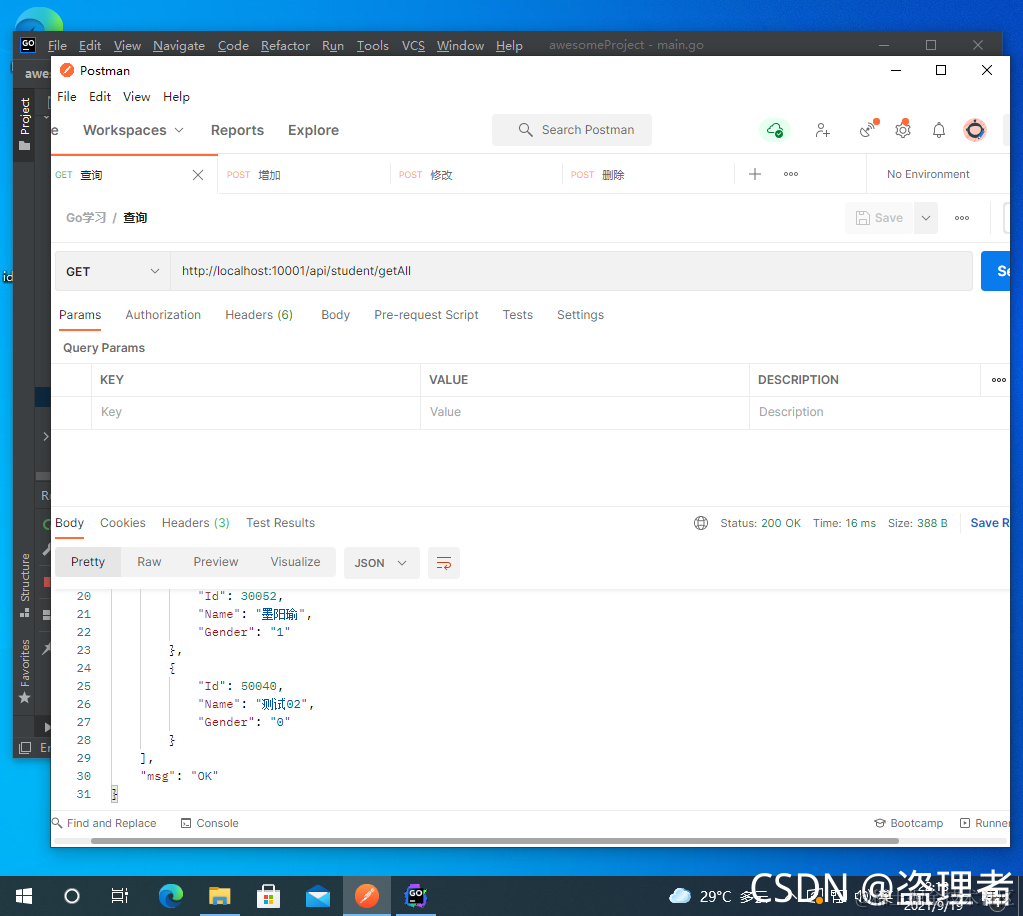Open the Tests tab
Viewport: 1023px width, 916px height.
[517, 315]
